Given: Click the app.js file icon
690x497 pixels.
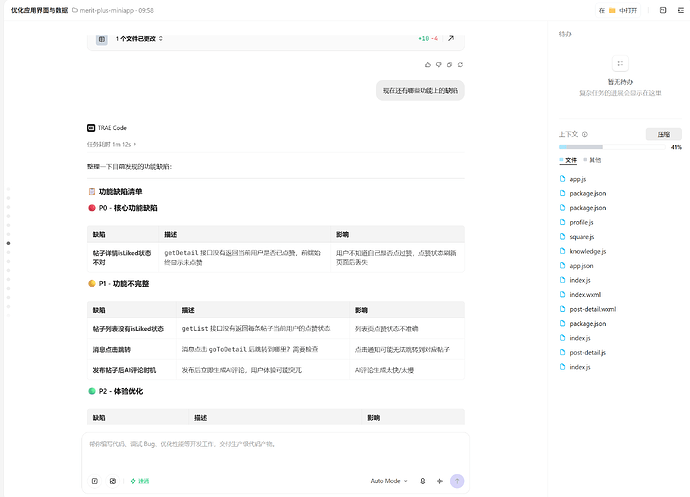Looking at the screenshot, I should (x=562, y=179).
